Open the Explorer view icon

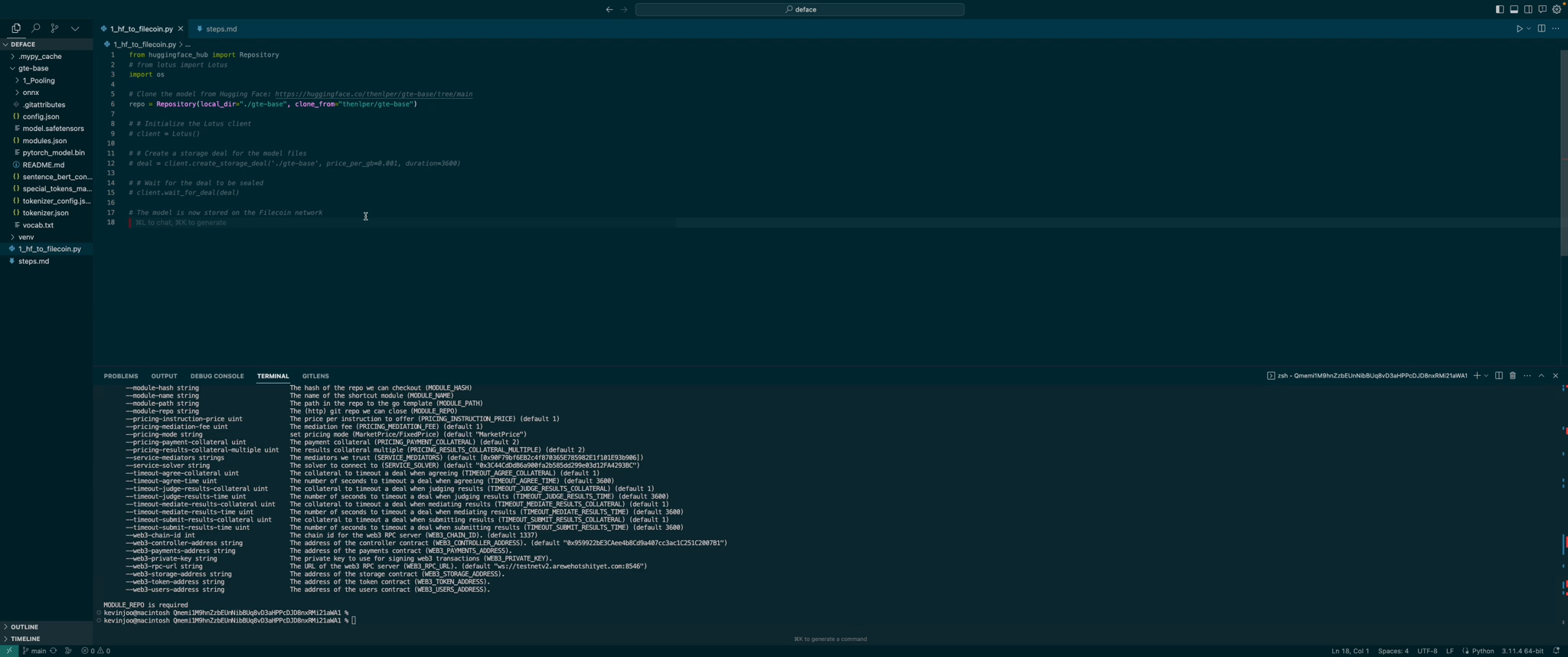(x=16, y=28)
